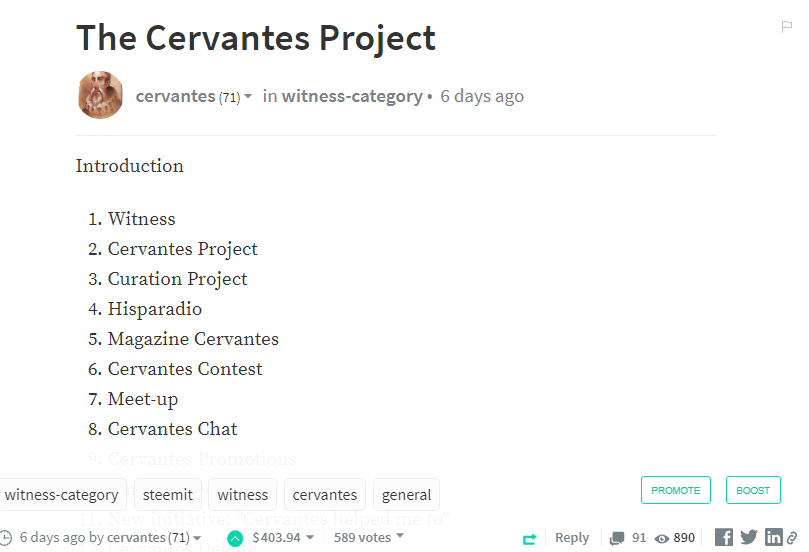The height and width of the screenshot is (552, 809).
Task: Select the steemit tag
Action: coord(168,495)
